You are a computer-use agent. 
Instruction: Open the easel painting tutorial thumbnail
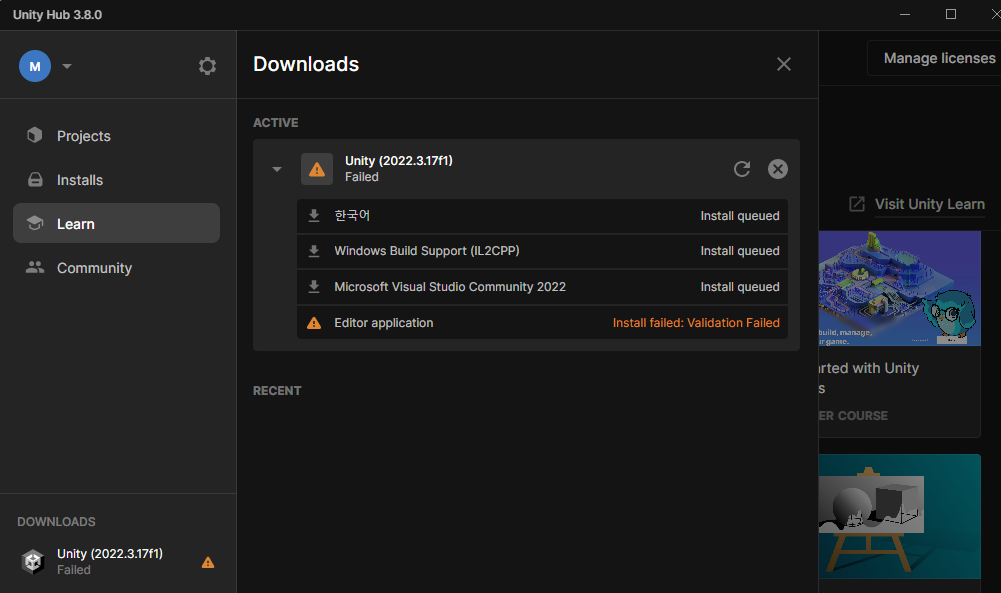tap(899, 516)
